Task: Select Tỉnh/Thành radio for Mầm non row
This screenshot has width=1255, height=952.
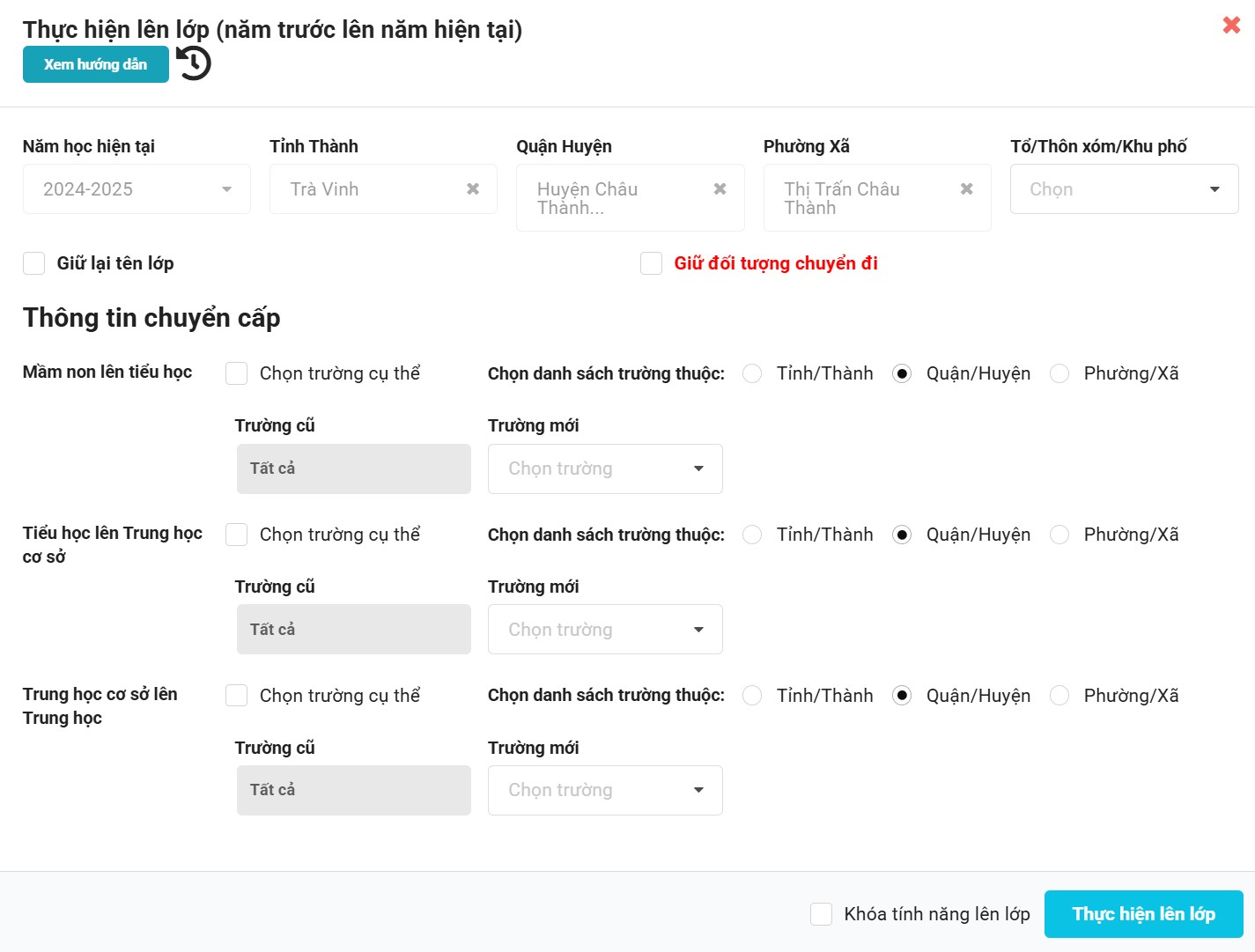Action: point(752,373)
